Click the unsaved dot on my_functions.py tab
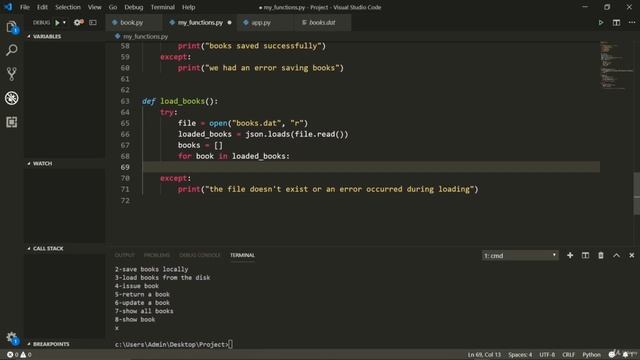Screen dimensions: 640x360 click(229, 22)
